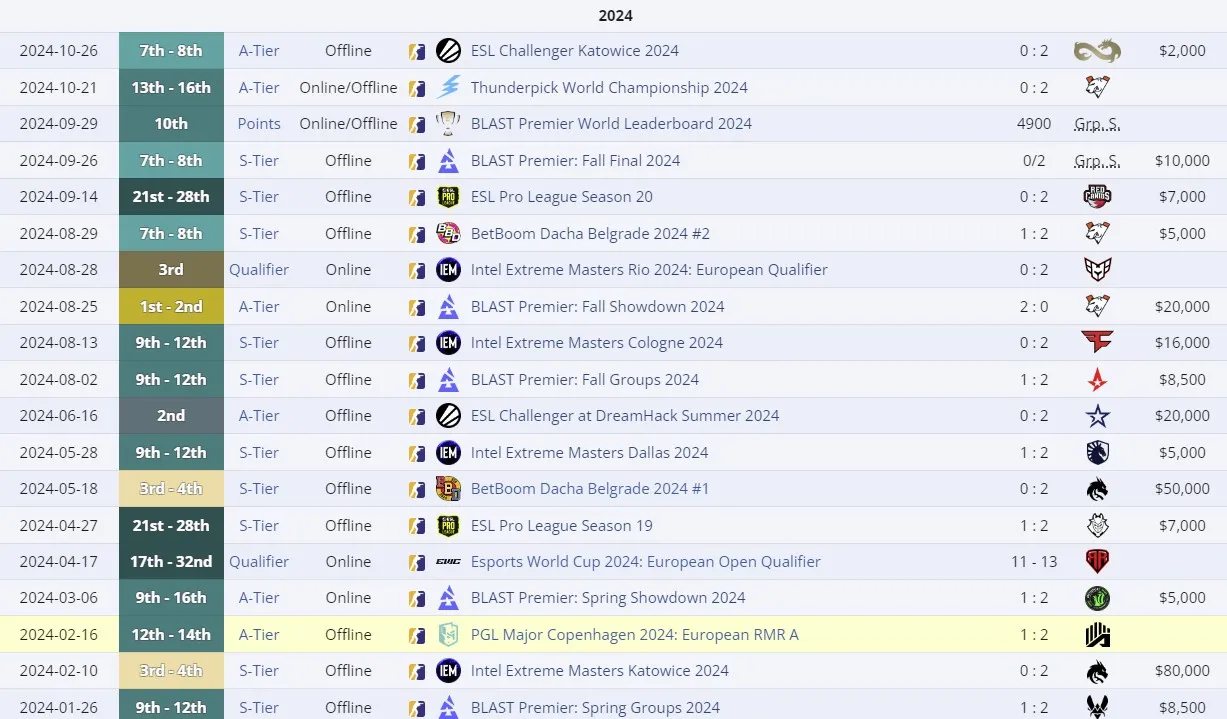Click the BetBoom Dacha Belgrade 2024 #1 logo
The image size is (1227, 719).
449,489
